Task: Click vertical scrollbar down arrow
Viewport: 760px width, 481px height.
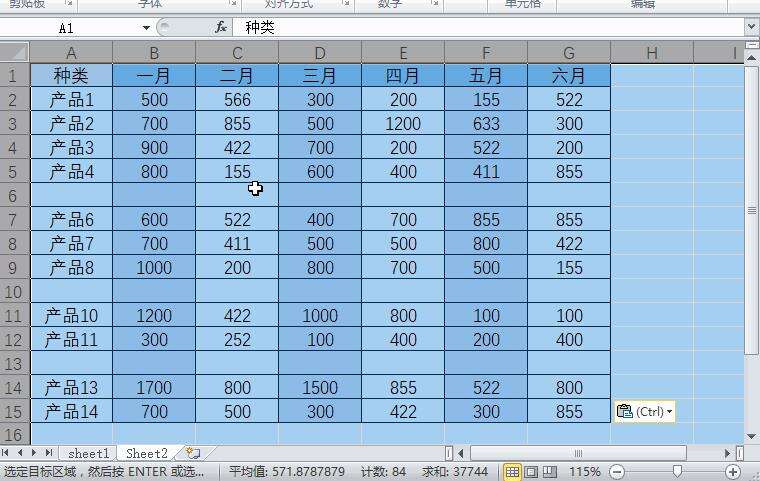Action: coord(752,436)
